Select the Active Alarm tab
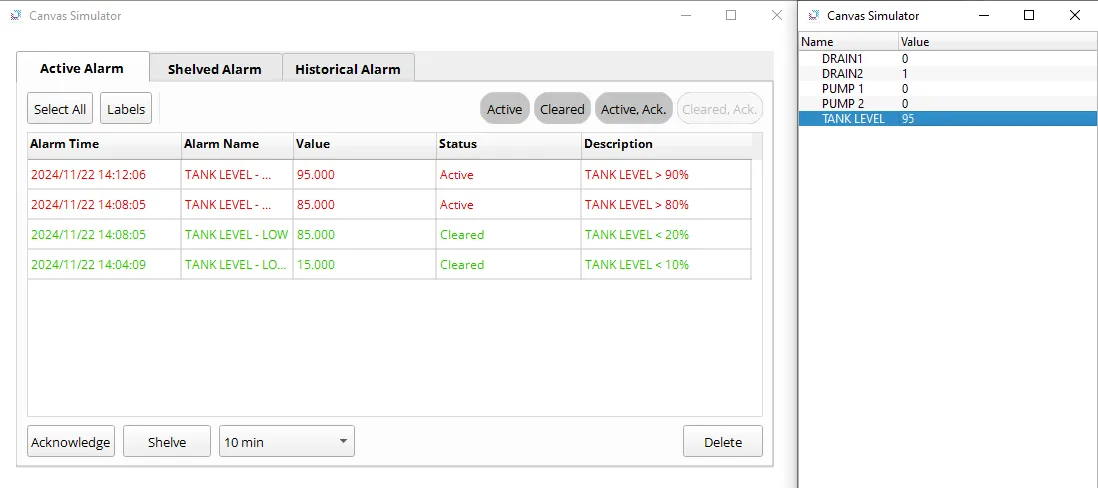This screenshot has width=1098, height=488. 82,68
